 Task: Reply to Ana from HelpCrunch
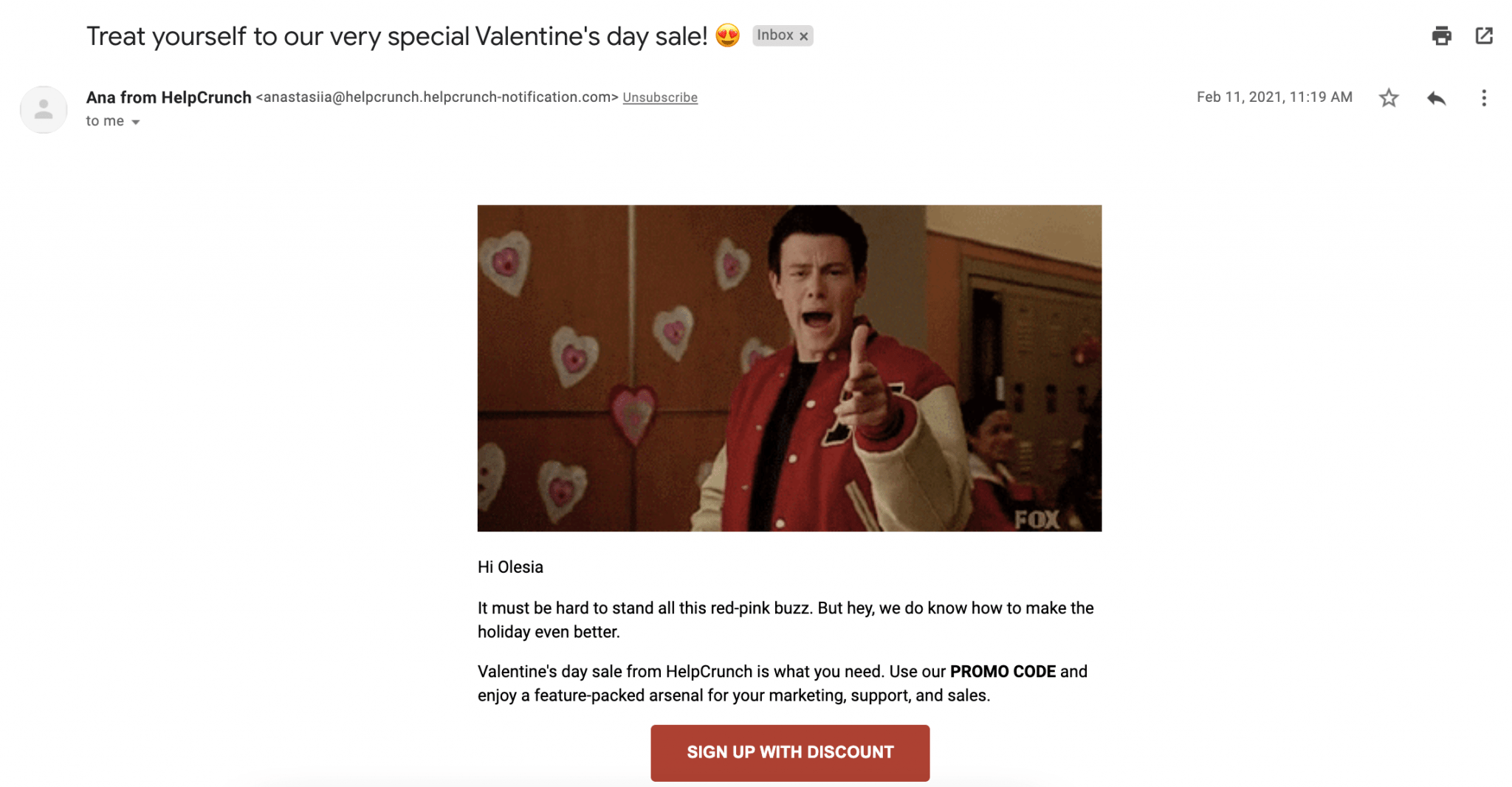[1437, 97]
